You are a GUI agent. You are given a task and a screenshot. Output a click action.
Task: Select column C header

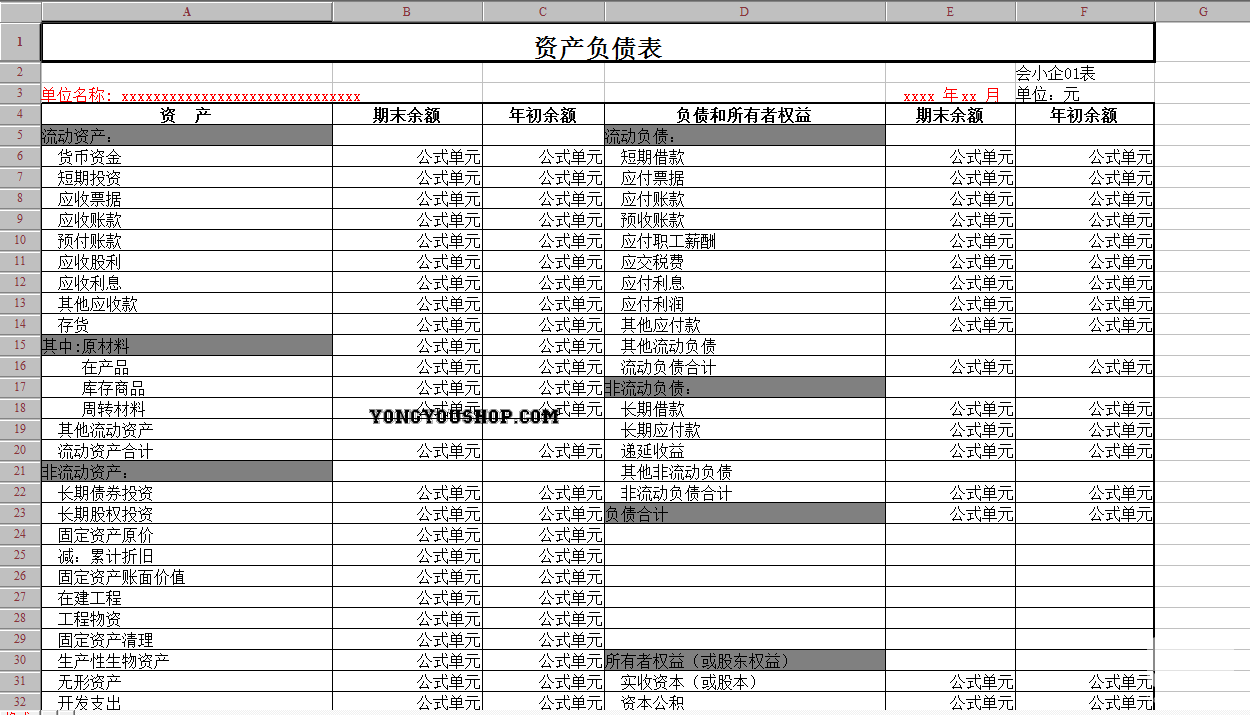pyautogui.click(x=543, y=11)
